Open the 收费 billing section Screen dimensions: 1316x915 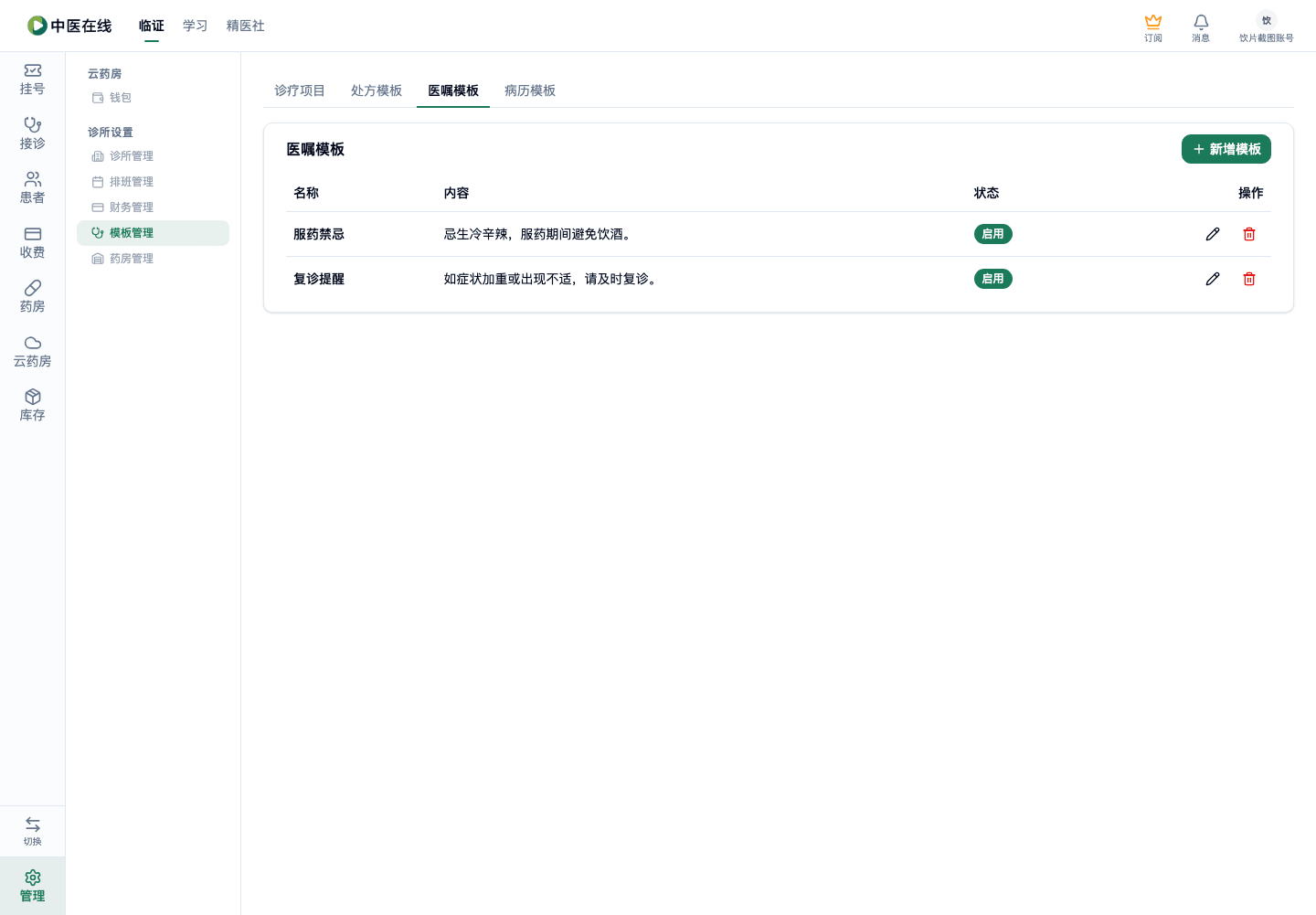coord(32,243)
